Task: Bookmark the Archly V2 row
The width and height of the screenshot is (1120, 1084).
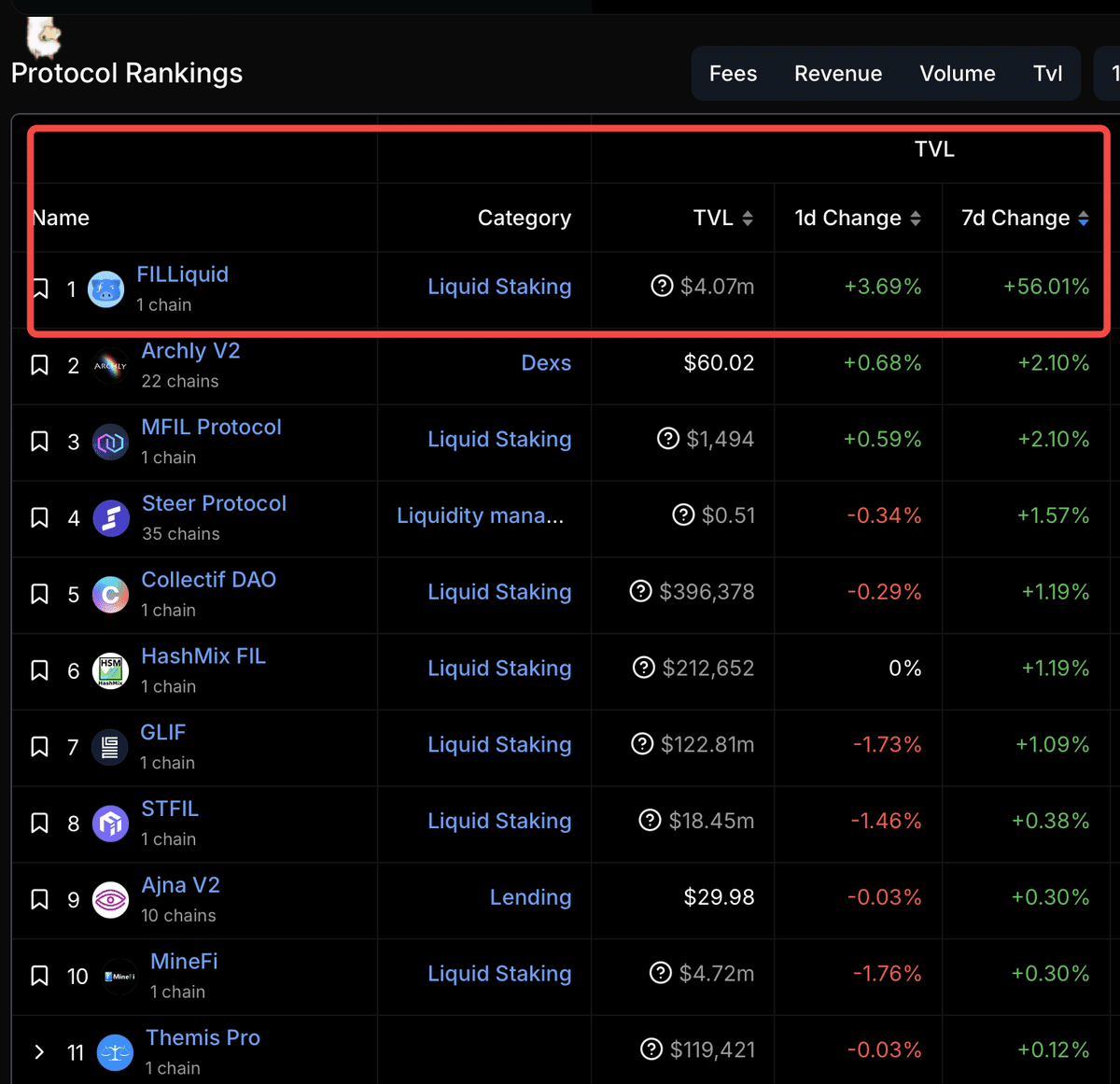Action: (39, 365)
